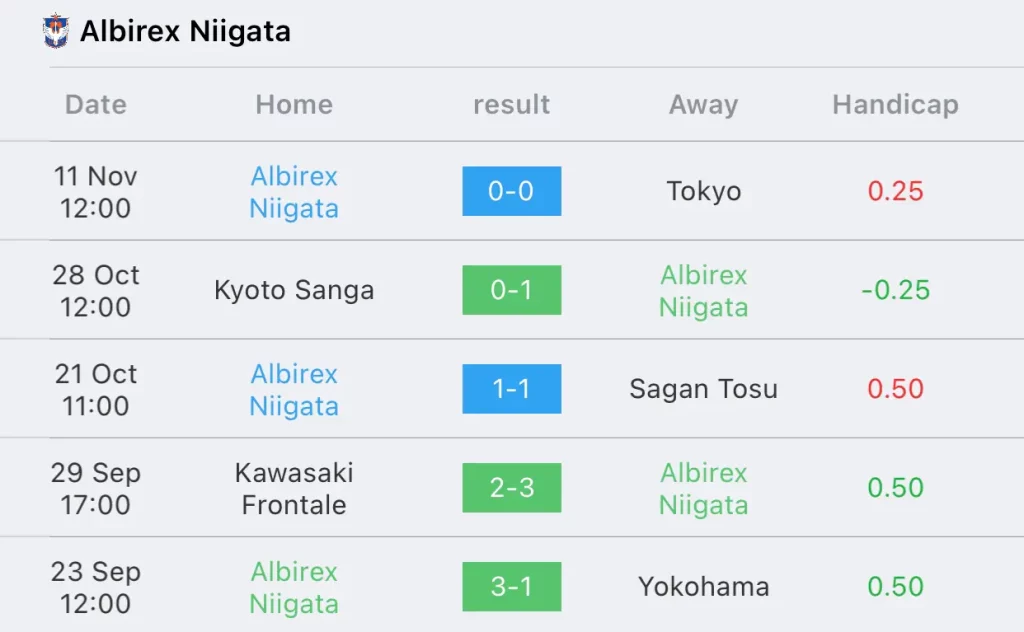1024x632 pixels.
Task: Click the 11 Nov 12:00 match date
Action: [95, 192]
